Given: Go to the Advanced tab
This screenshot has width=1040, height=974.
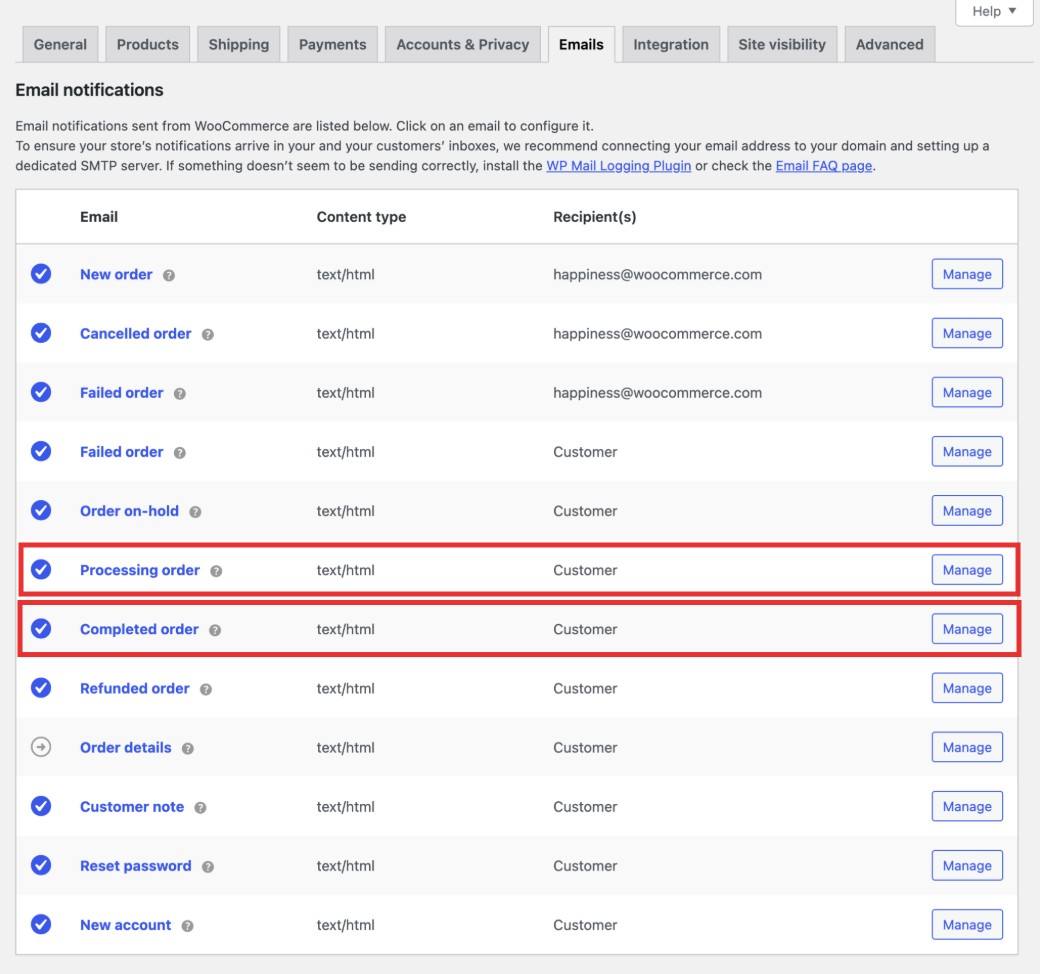Looking at the screenshot, I should pos(889,44).
